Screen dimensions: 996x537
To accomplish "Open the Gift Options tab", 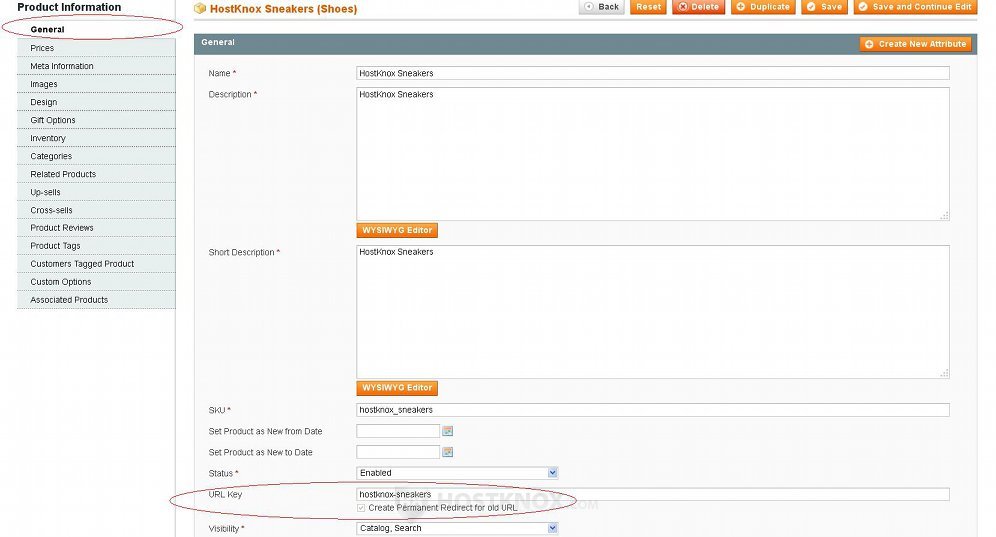I will 96,120.
